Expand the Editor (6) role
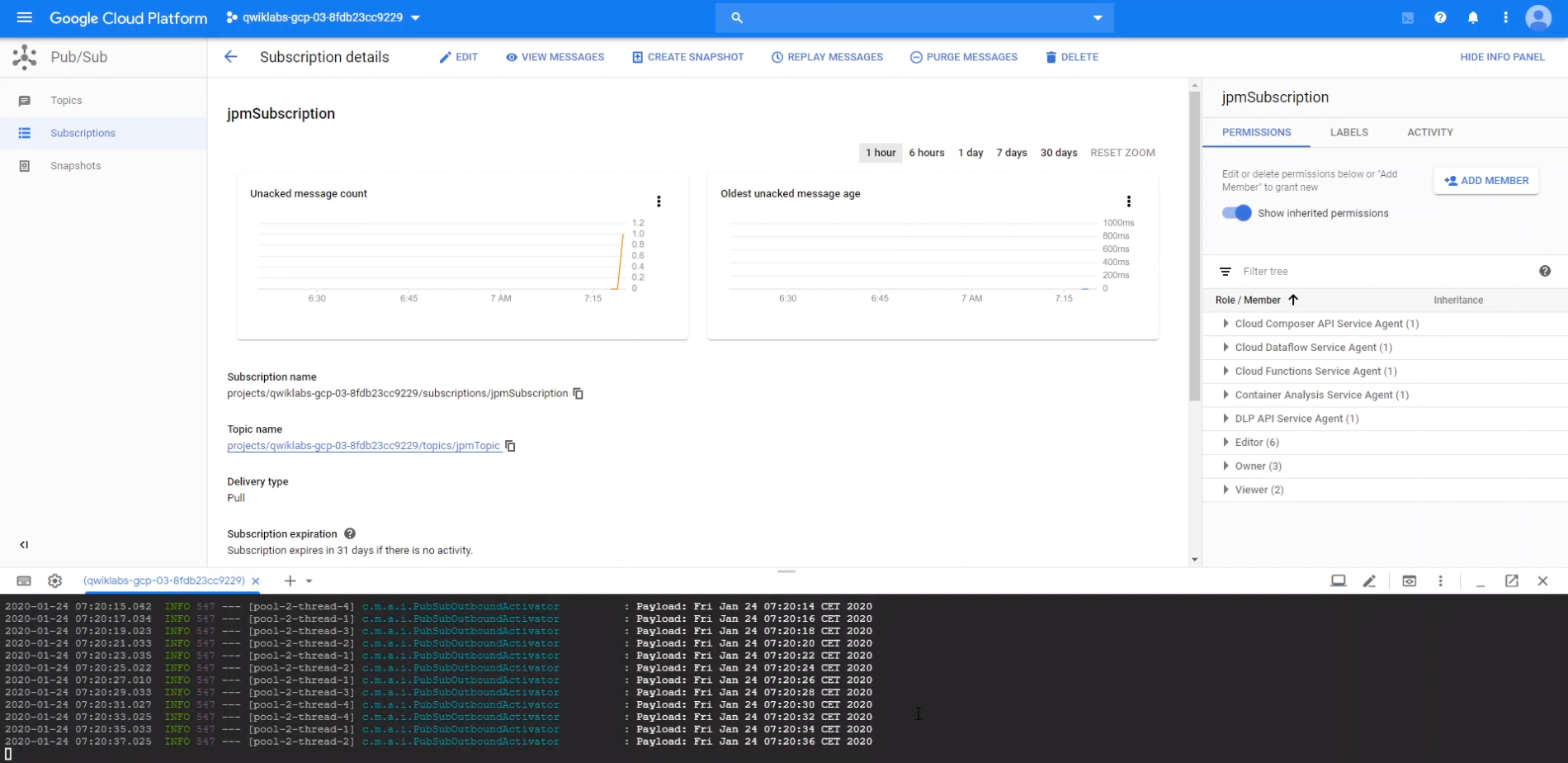The height and width of the screenshot is (763, 1568). click(x=1226, y=443)
